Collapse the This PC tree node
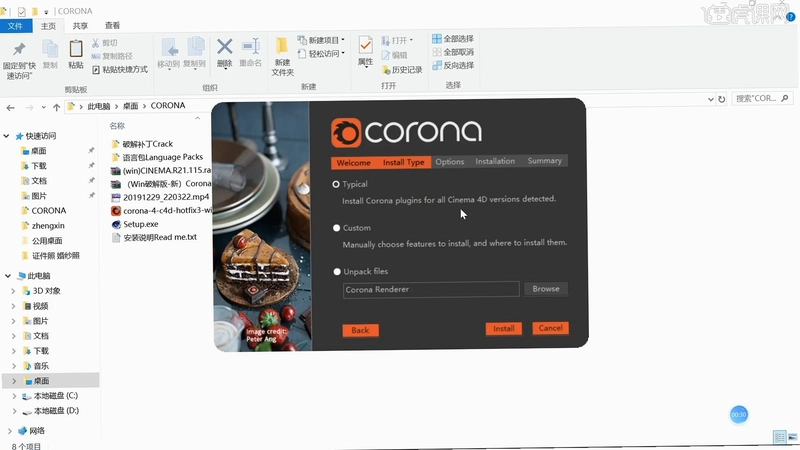The height and width of the screenshot is (450, 800). tap(8, 276)
